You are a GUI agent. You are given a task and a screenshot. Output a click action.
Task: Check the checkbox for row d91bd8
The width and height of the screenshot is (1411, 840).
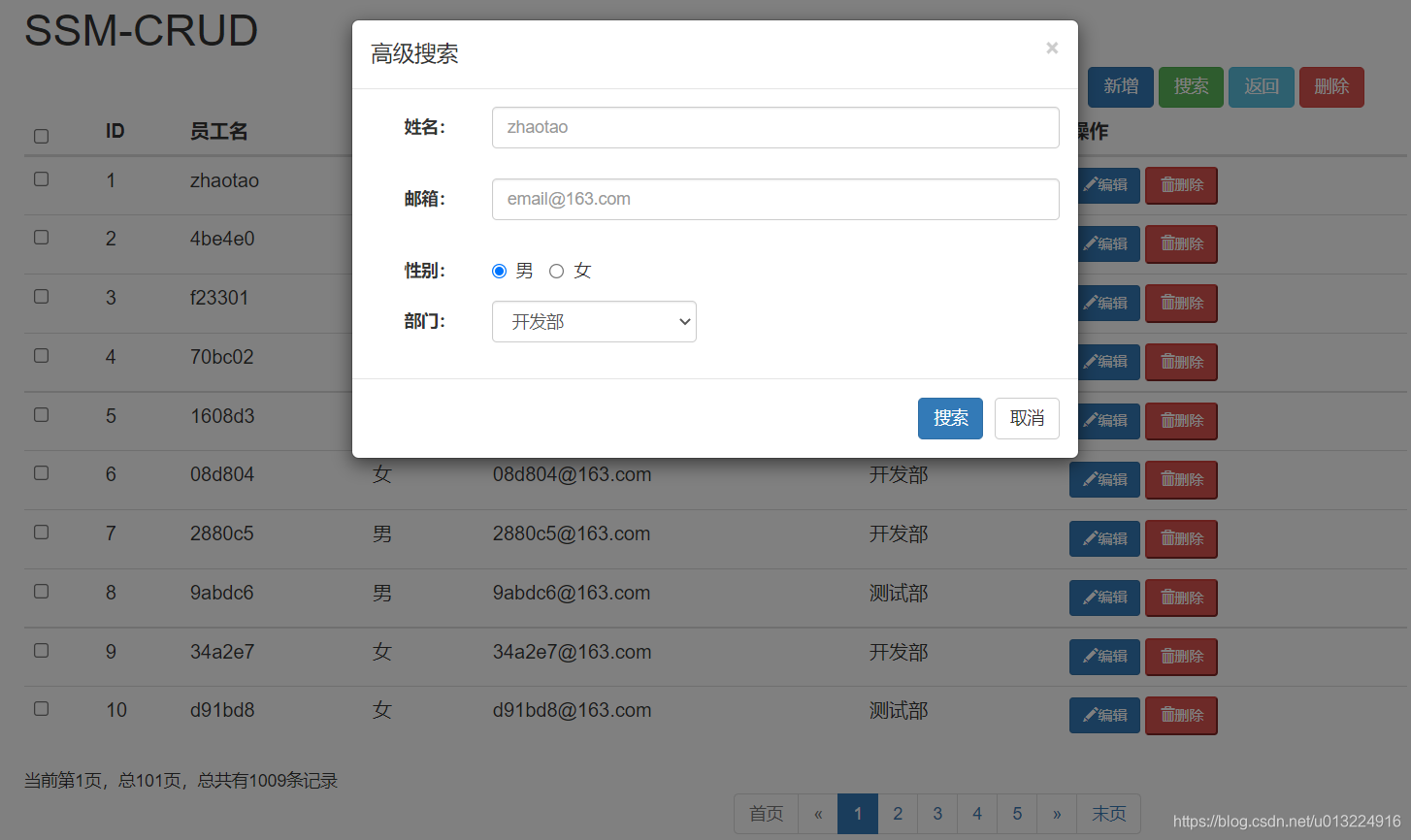(x=41, y=708)
